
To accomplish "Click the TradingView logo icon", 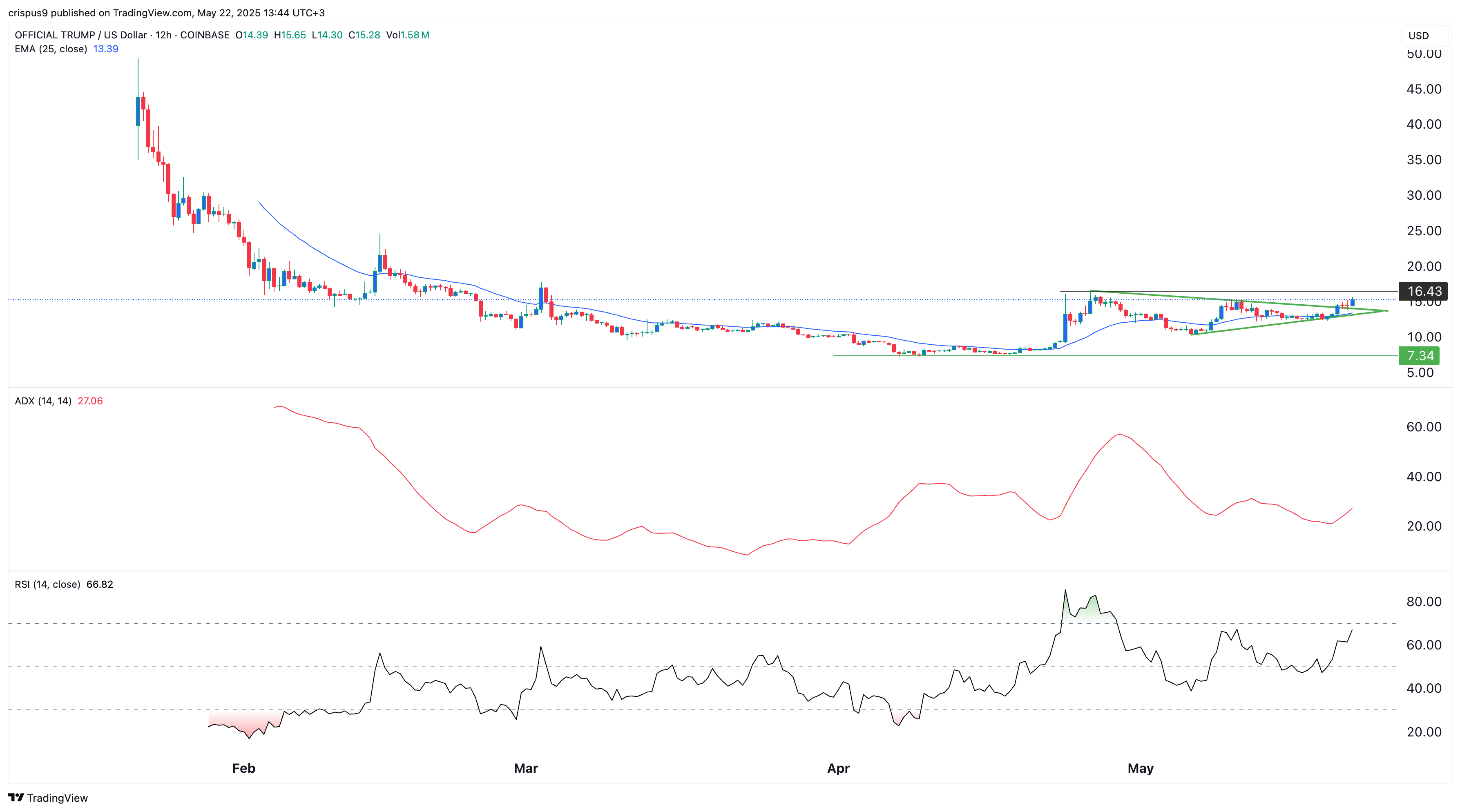I will [x=16, y=797].
